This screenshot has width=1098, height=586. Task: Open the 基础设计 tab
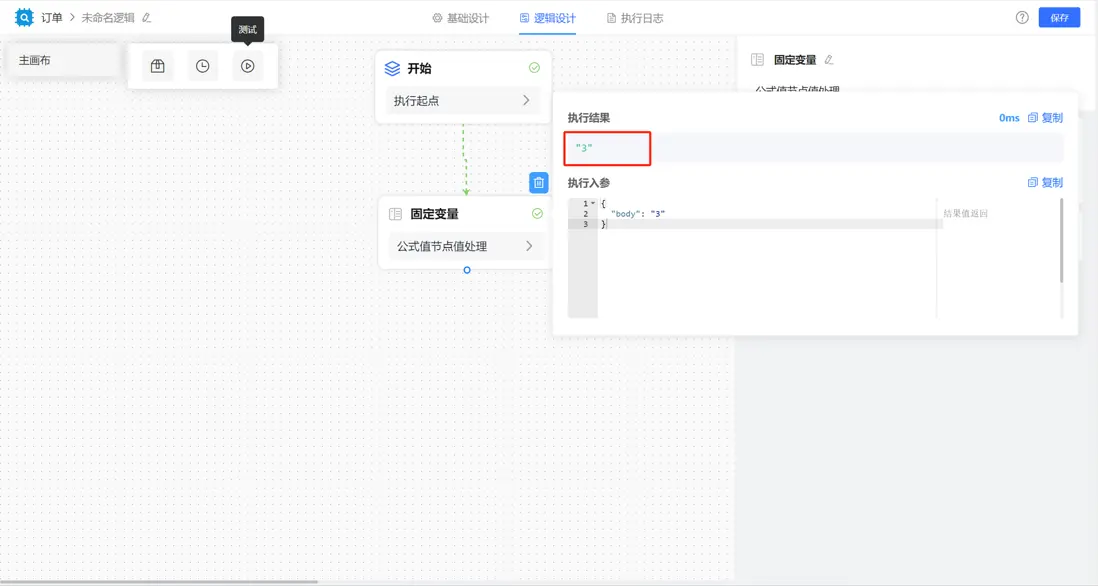click(460, 17)
